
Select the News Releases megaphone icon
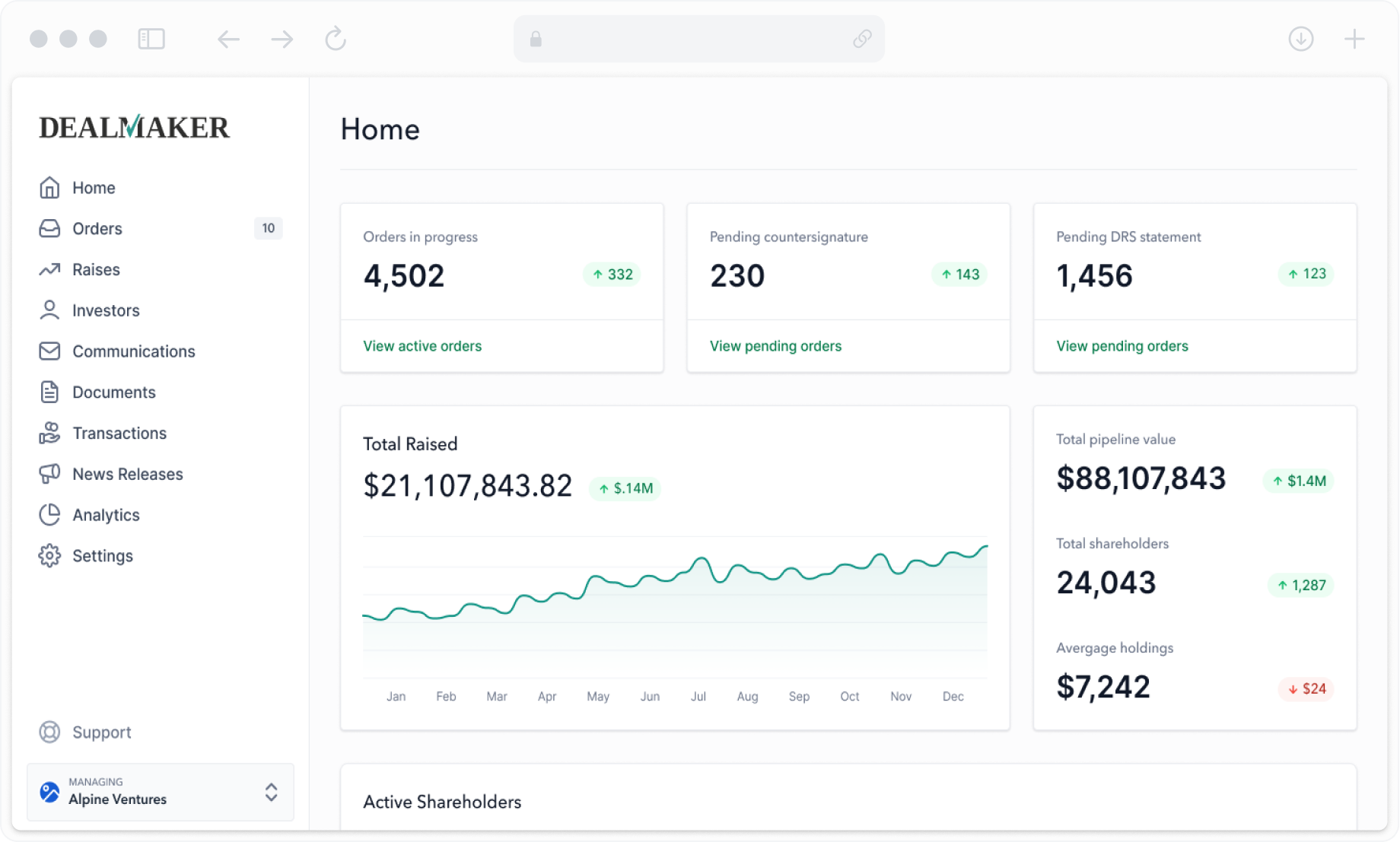click(x=49, y=474)
